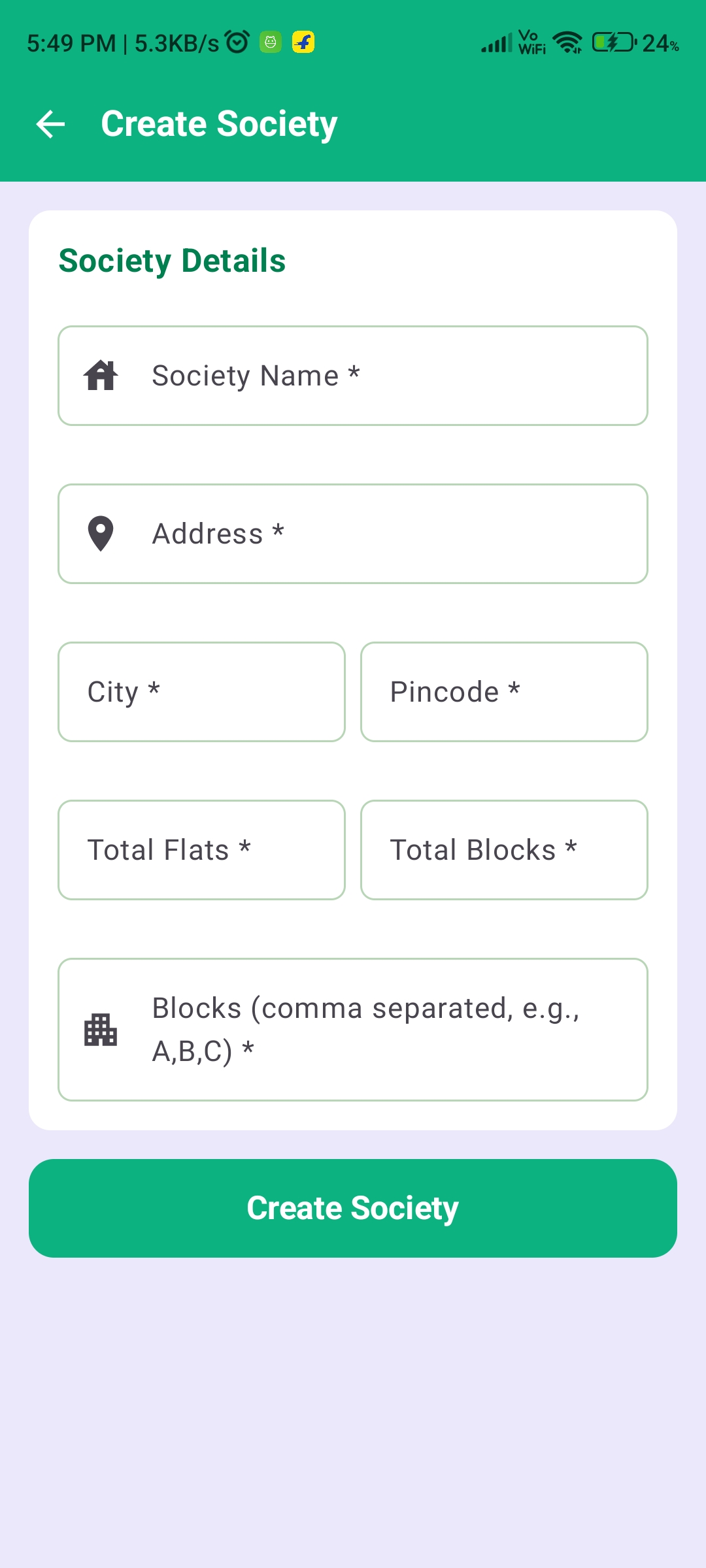This screenshot has height=1568, width=706.
Task: Tap the alarm clock status icon
Action: [237, 42]
